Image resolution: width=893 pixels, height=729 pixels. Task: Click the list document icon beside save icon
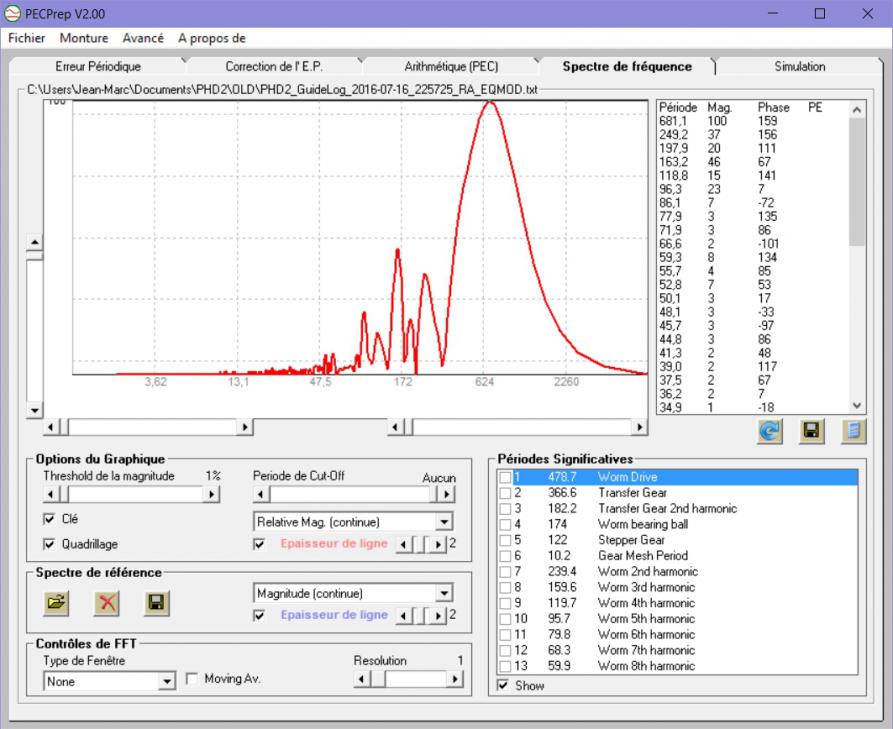(x=853, y=431)
